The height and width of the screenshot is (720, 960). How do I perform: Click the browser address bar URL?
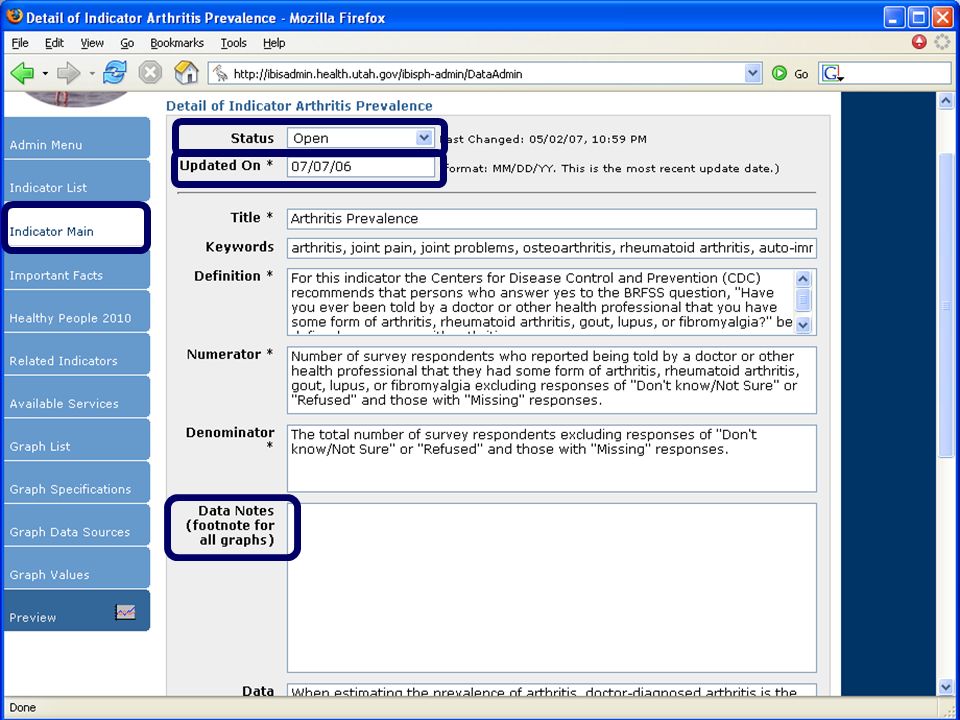tap(487, 74)
